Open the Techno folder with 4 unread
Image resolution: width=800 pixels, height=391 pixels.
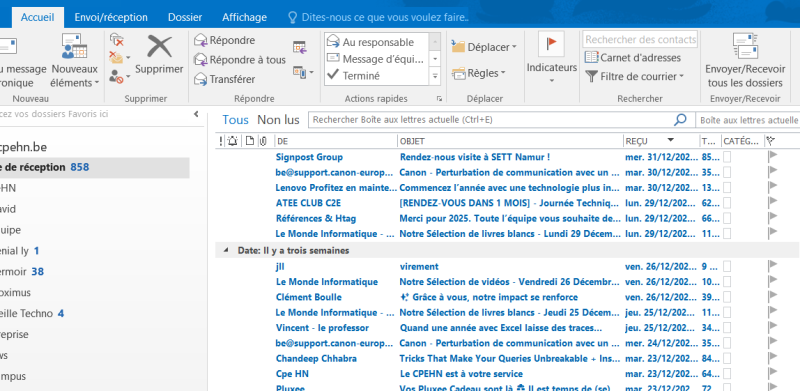click(x=32, y=313)
